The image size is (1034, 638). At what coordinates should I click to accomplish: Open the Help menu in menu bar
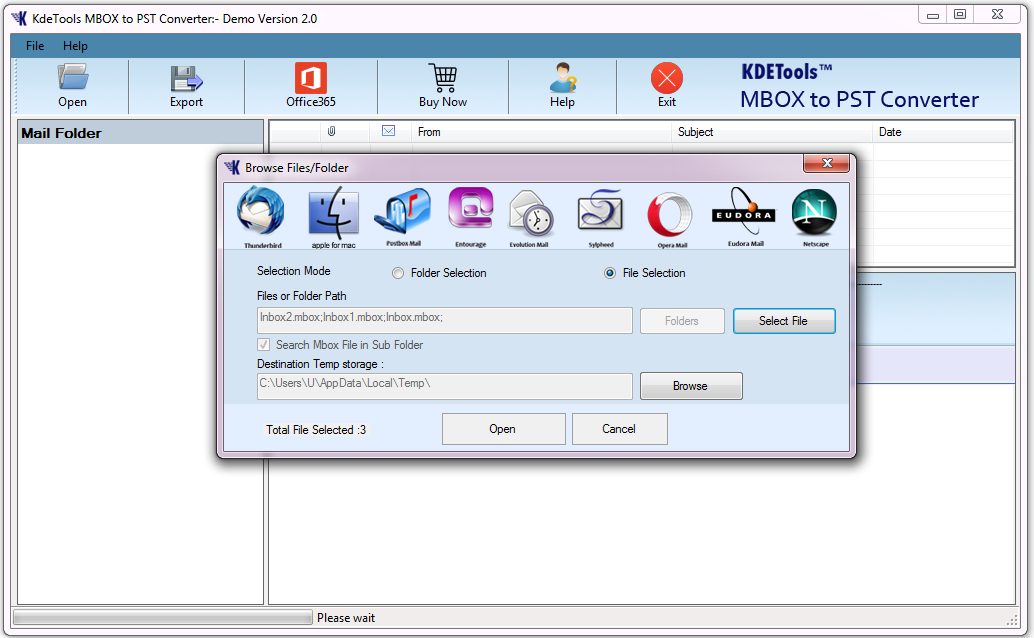(x=75, y=46)
